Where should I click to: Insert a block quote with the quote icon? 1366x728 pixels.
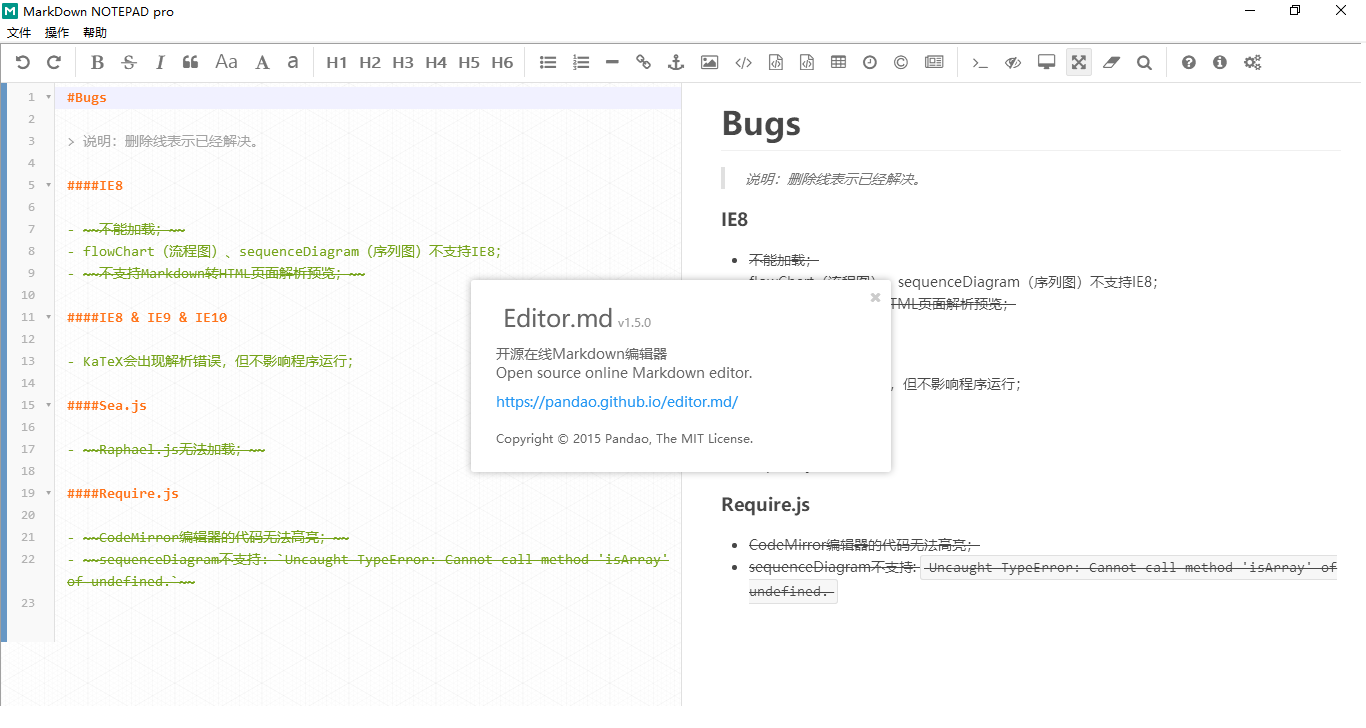191,62
